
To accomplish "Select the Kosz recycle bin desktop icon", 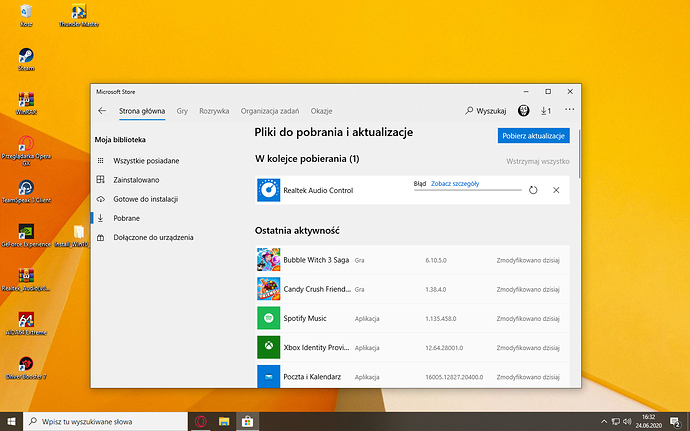I will [26, 15].
